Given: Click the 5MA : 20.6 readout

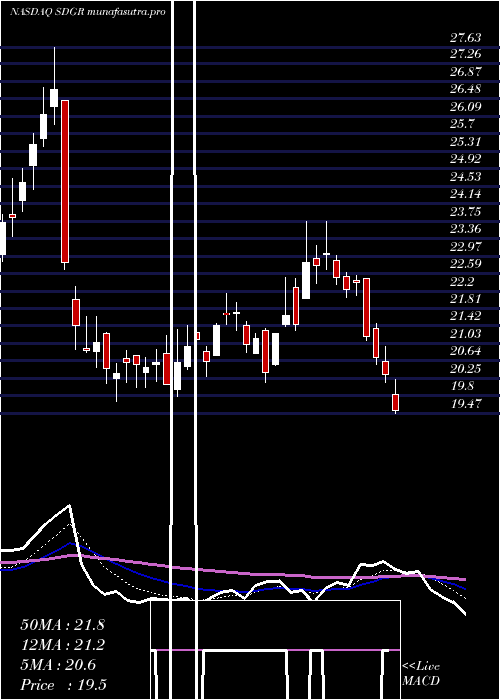Looking at the screenshot, I should pos(58,665).
